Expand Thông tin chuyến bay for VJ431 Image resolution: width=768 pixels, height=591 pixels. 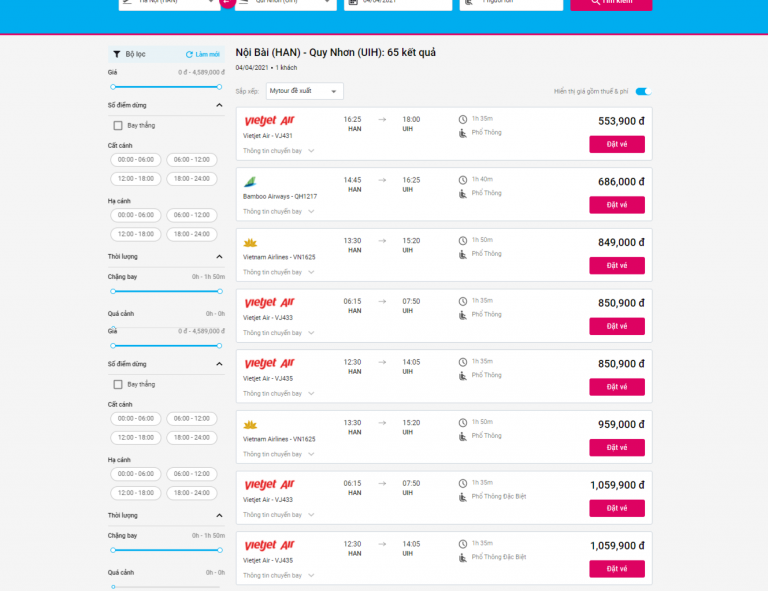pyautogui.click(x=278, y=151)
